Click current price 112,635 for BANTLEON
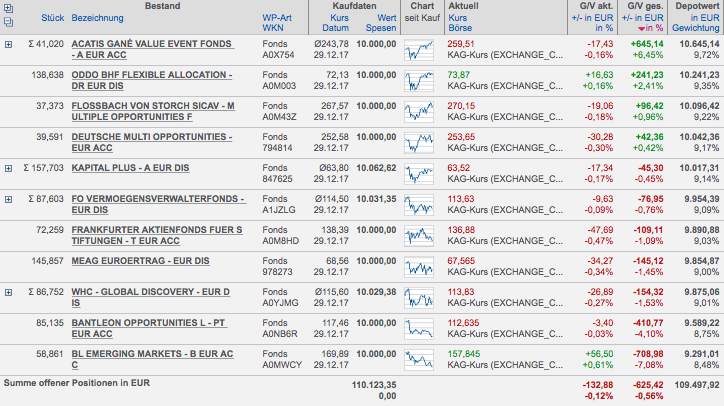The height and width of the screenshot is (406, 724). tap(464, 323)
